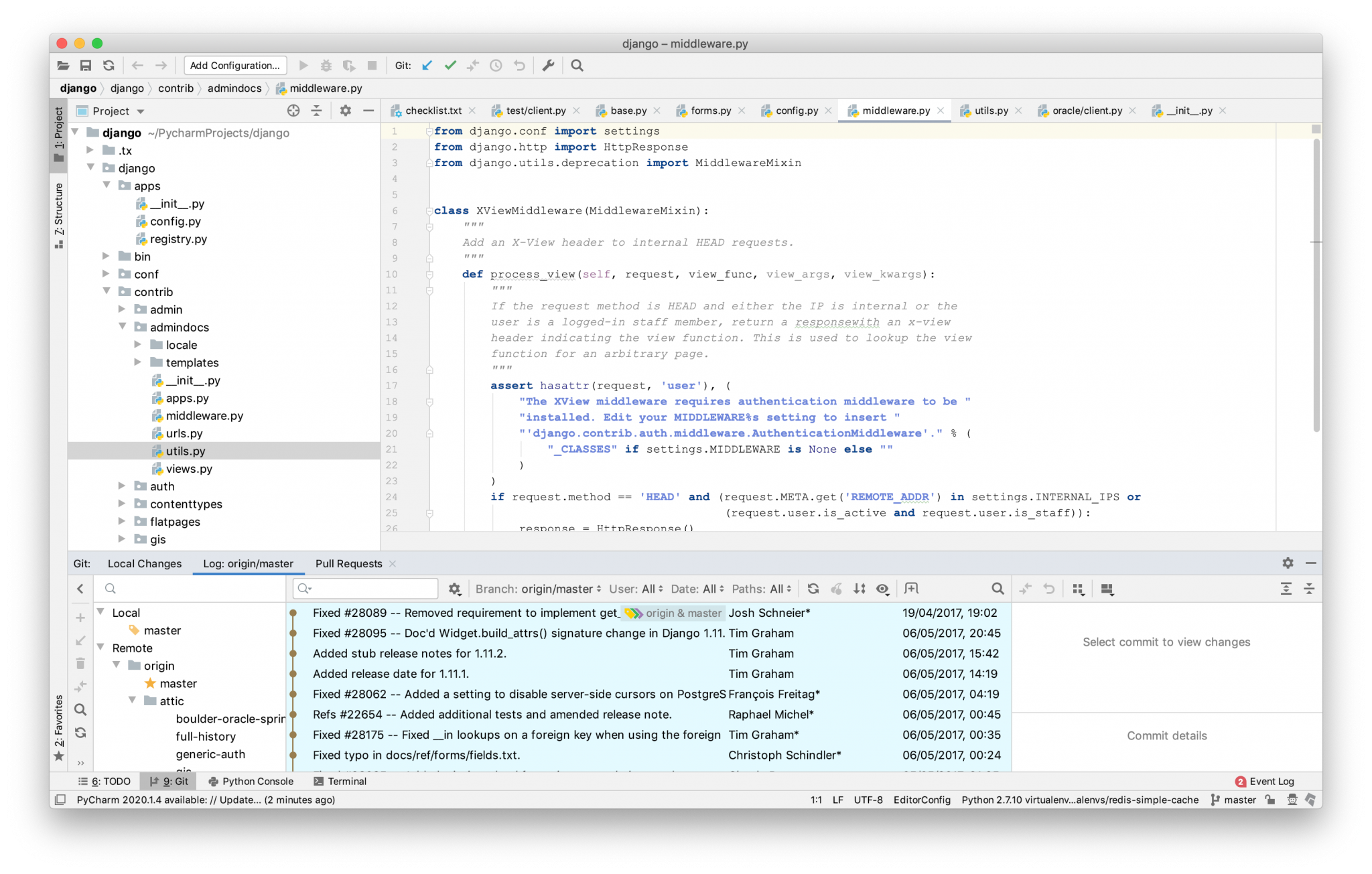Viewport: 1372px width, 874px height.
Task: Open the Local Changes tab
Action: pos(144,563)
